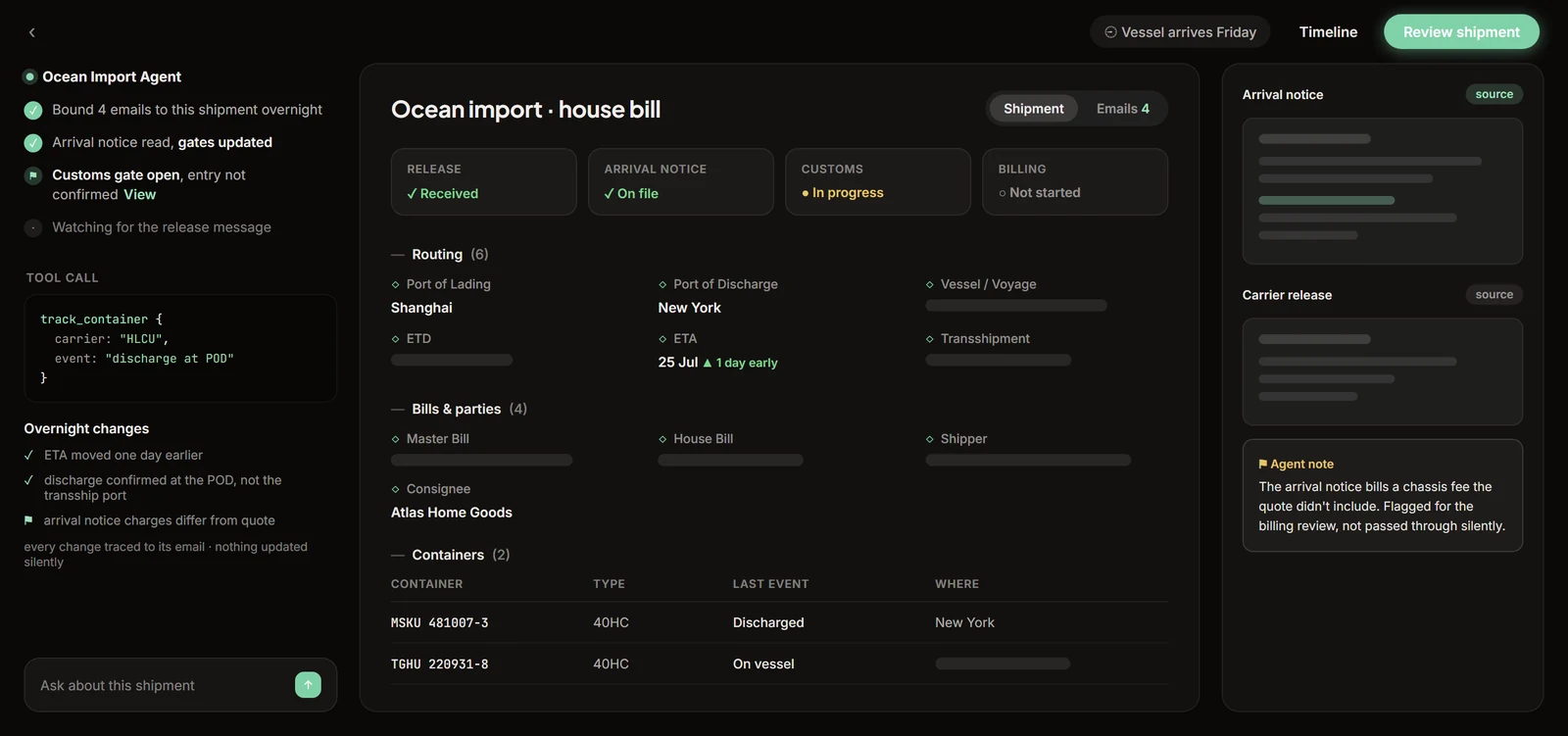Click diamond icon next to Shipper
Viewport: 1568px width, 736px height.
click(x=930, y=439)
